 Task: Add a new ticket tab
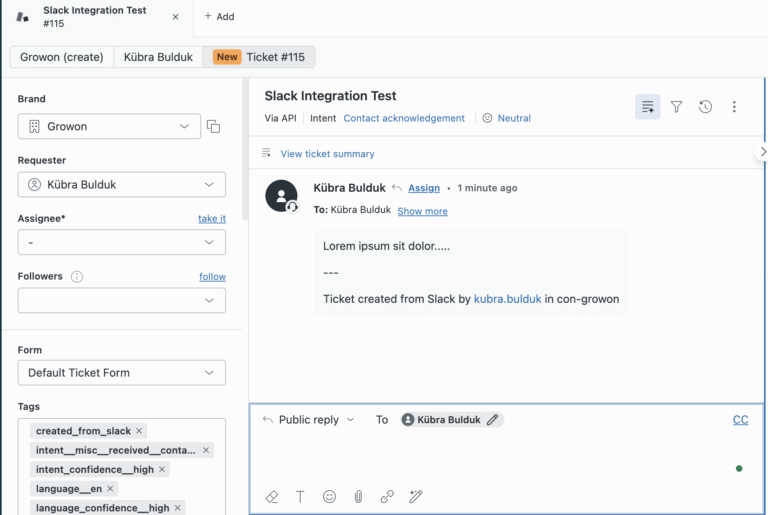219,17
